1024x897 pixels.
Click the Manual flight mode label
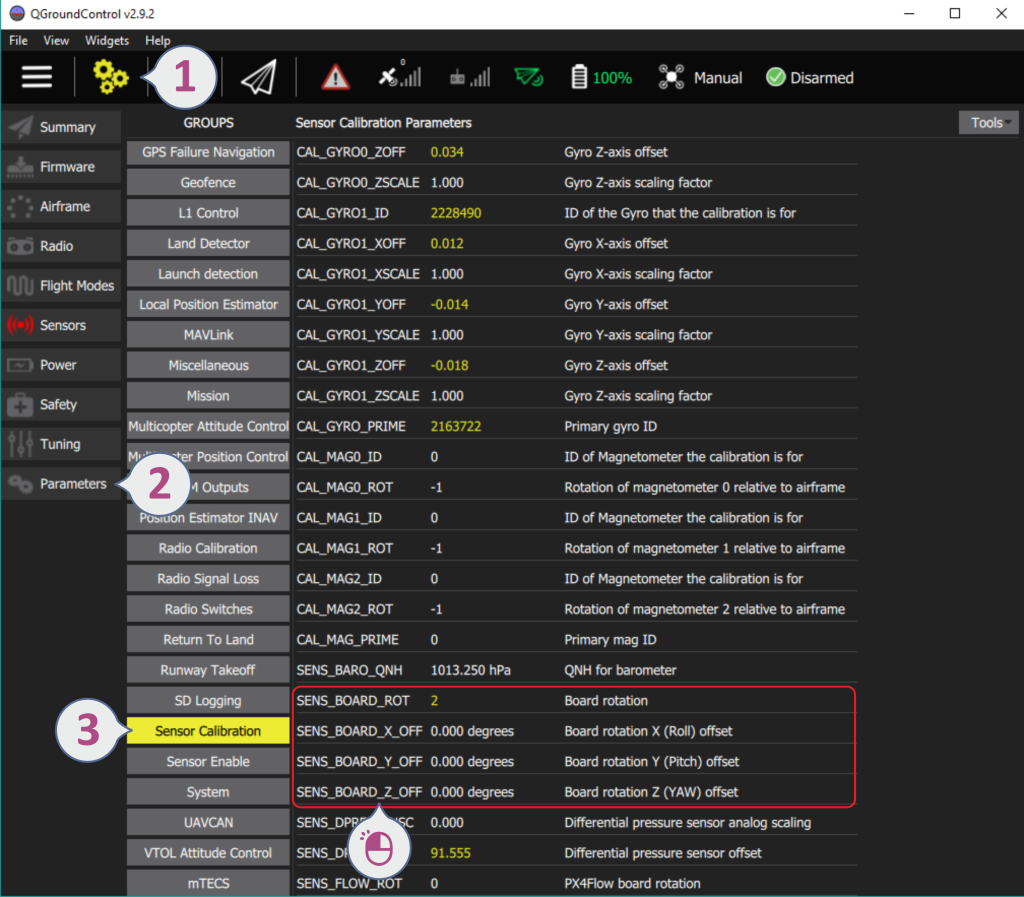coord(717,77)
